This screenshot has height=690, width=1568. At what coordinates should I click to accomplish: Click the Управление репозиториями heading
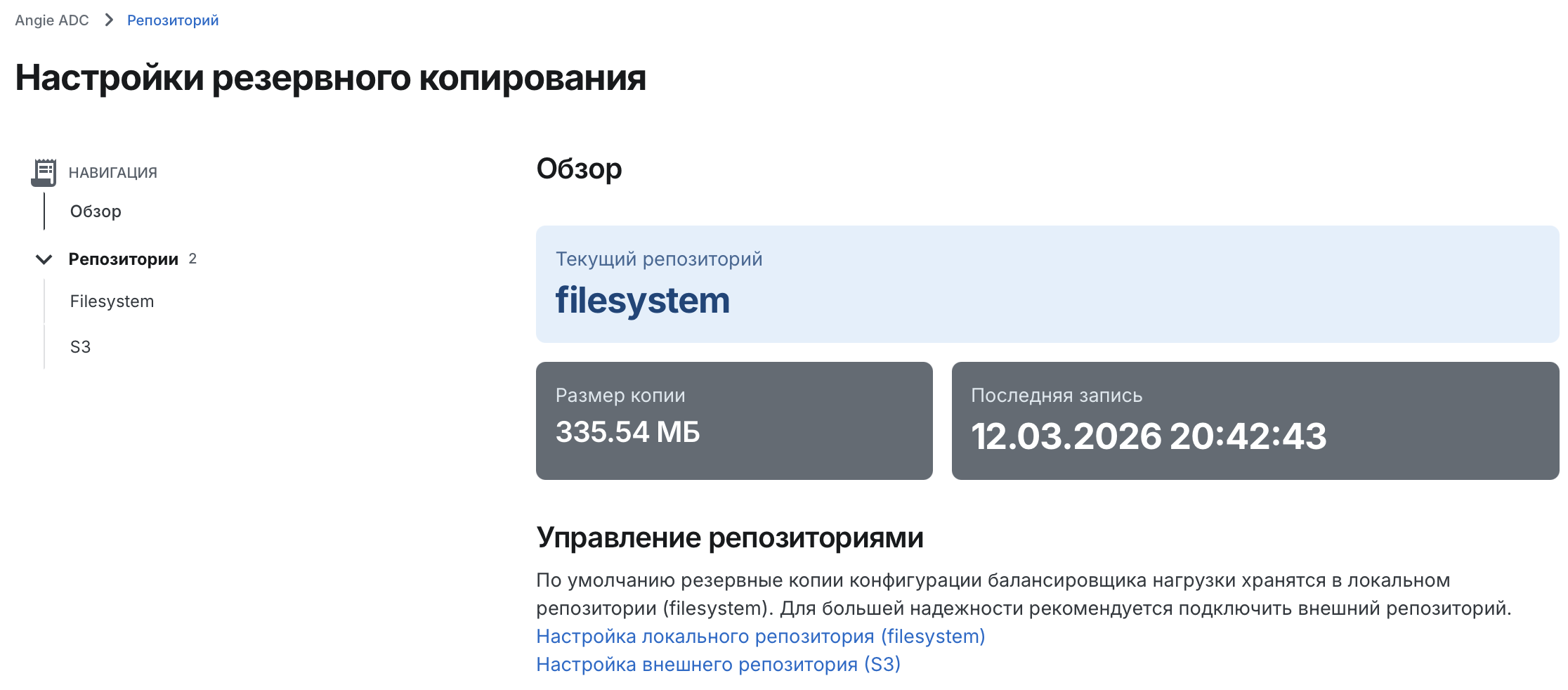pyautogui.click(x=730, y=538)
